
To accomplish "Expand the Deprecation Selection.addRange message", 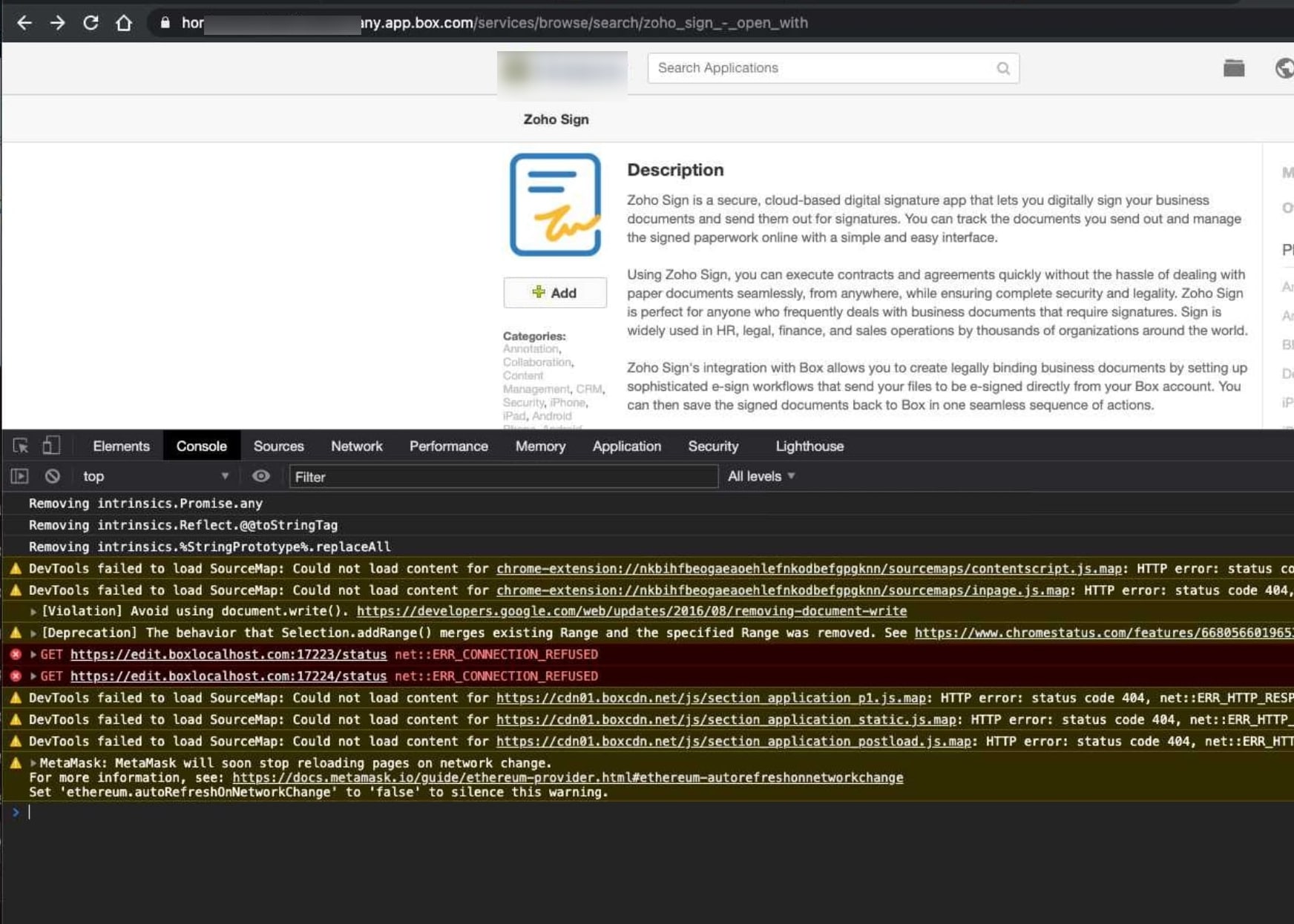I will click(x=33, y=633).
